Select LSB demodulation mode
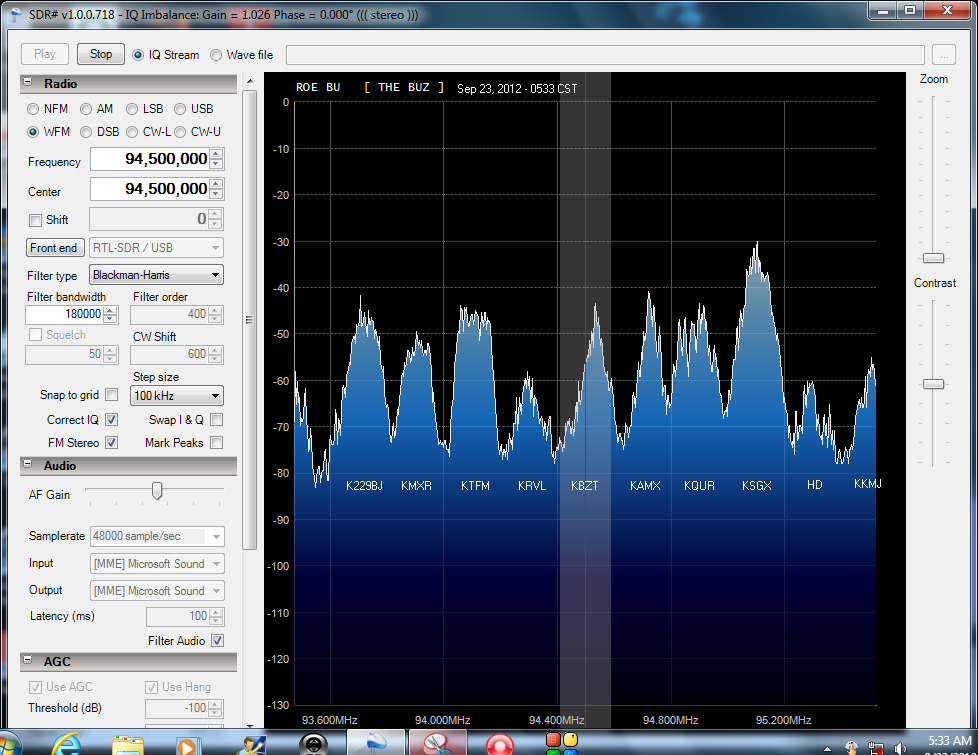Image resolution: width=978 pixels, height=755 pixels. coord(132,109)
